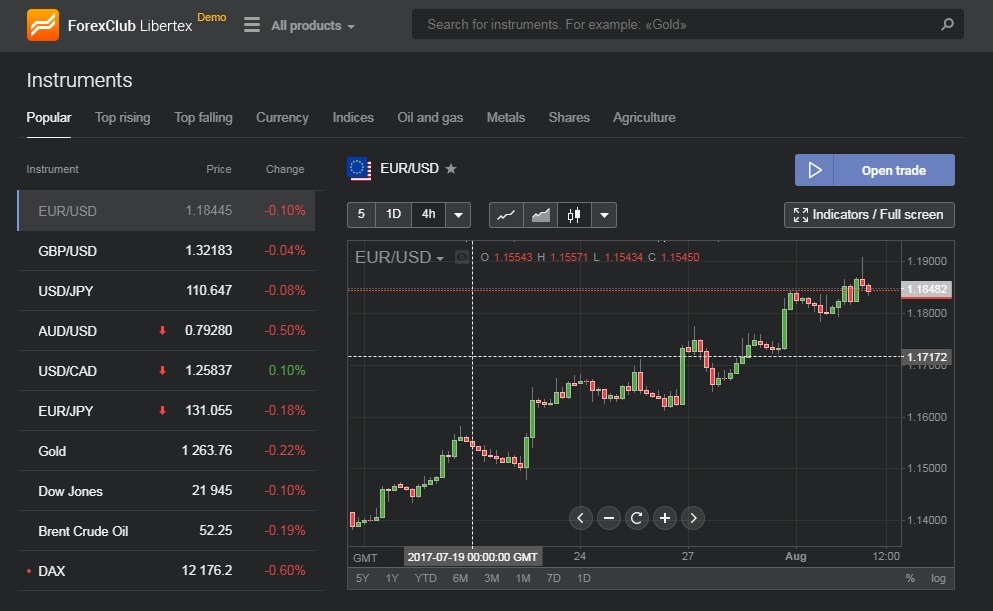The width and height of the screenshot is (993, 611).
Task: Switch to the Popular tab
Action: point(49,118)
